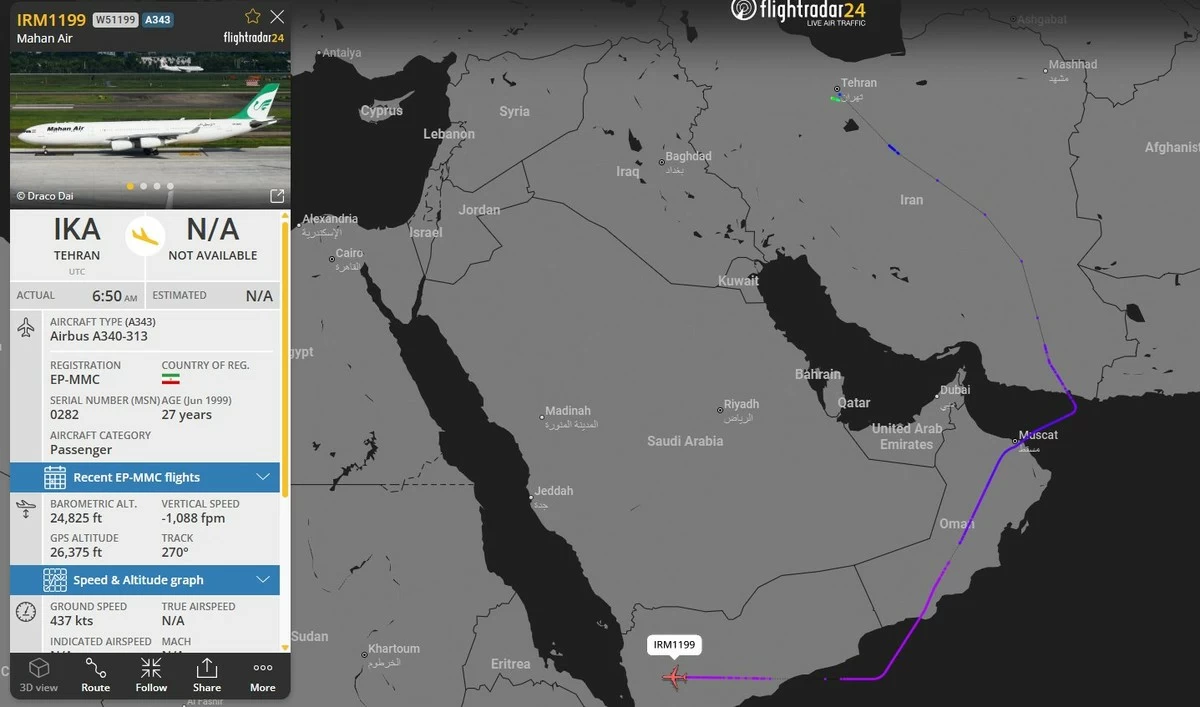Click barometric altitude 24,825 ft
1200x707 pixels.
tap(76, 518)
